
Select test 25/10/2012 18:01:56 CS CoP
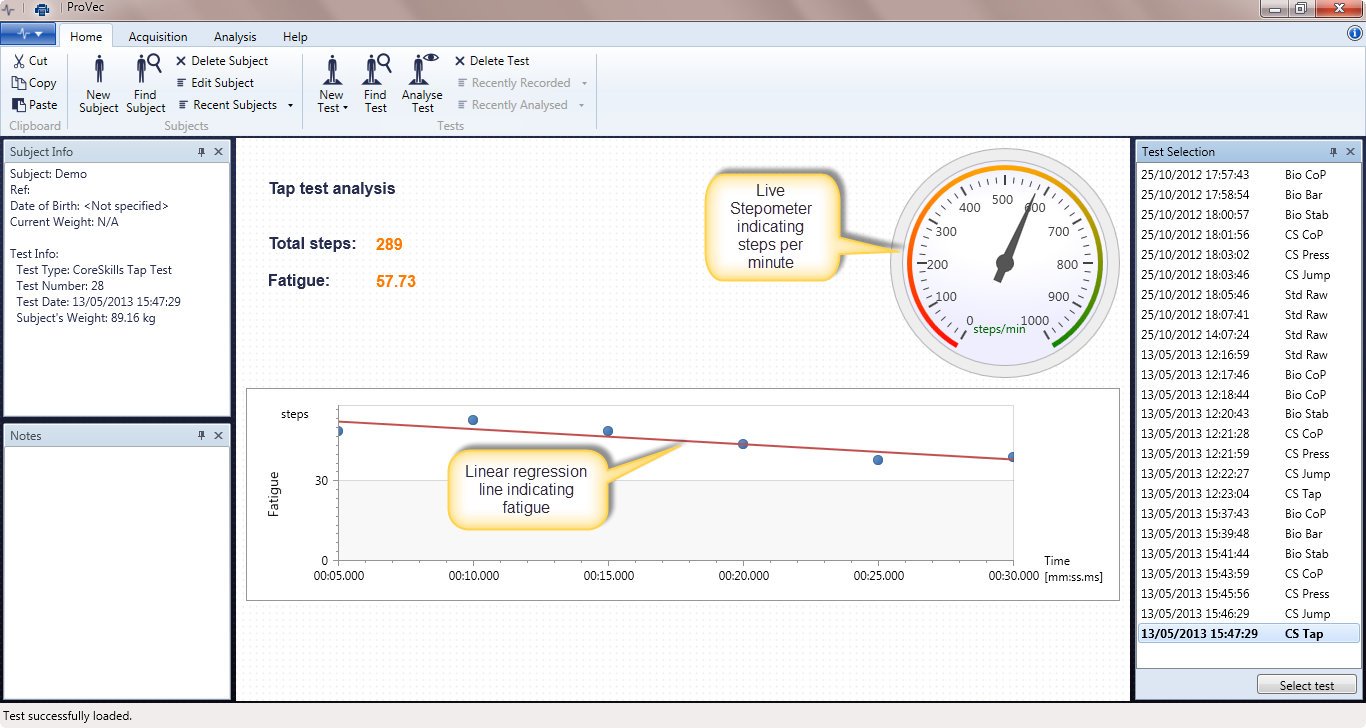click(x=1249, y=235)
